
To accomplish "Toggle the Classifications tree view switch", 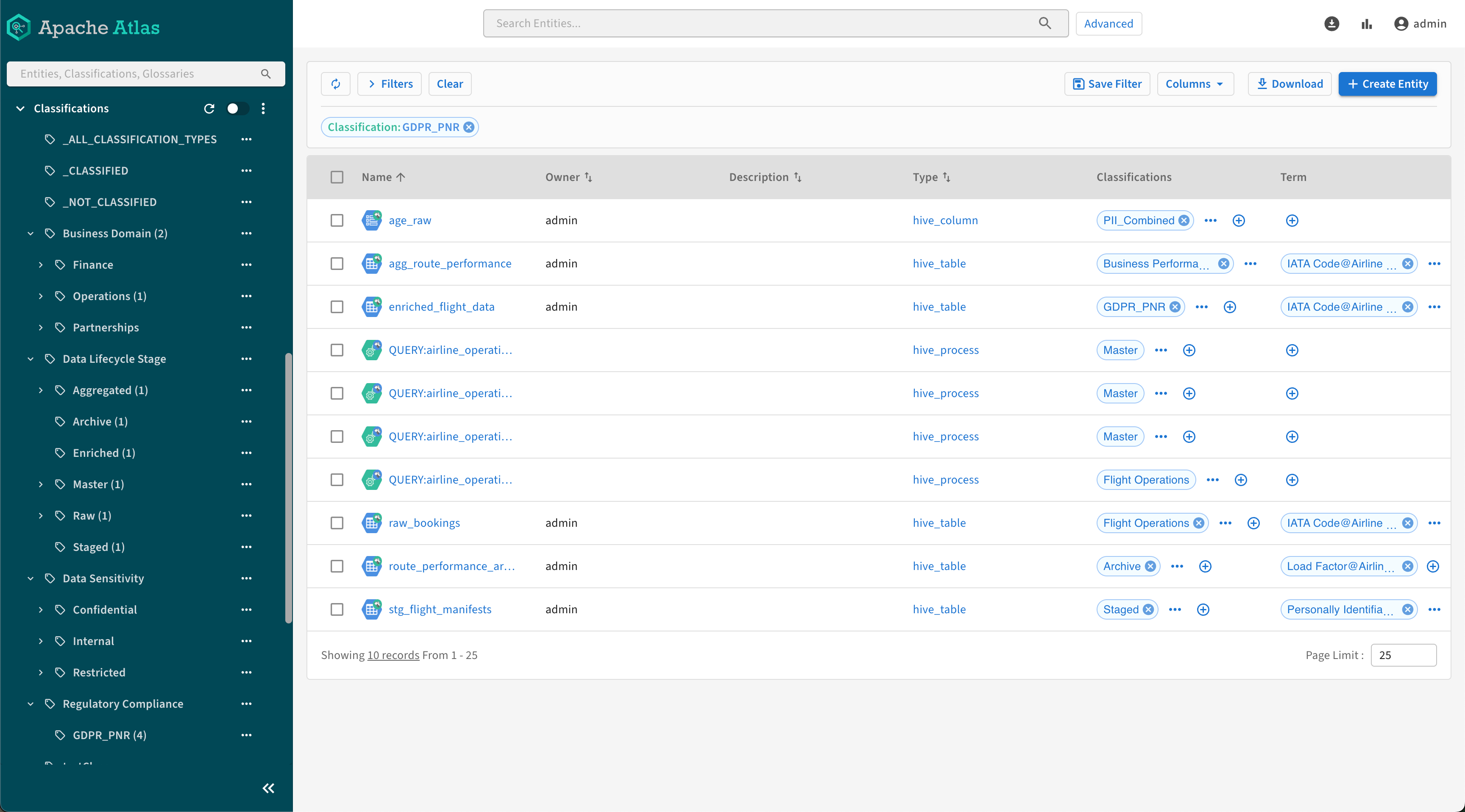I will click(237, 108).
